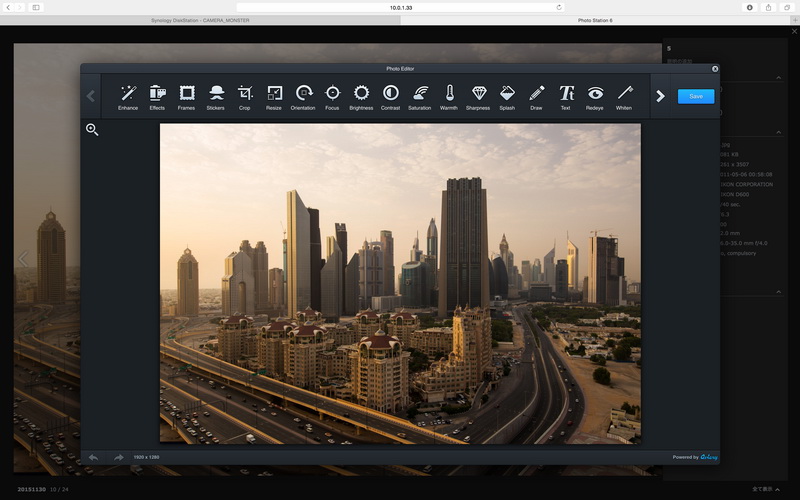This screenshot has height=500, width=800.
Task: Go to previous photo in Photo Station
Action: pyautogui.click(x=23, y=259)
